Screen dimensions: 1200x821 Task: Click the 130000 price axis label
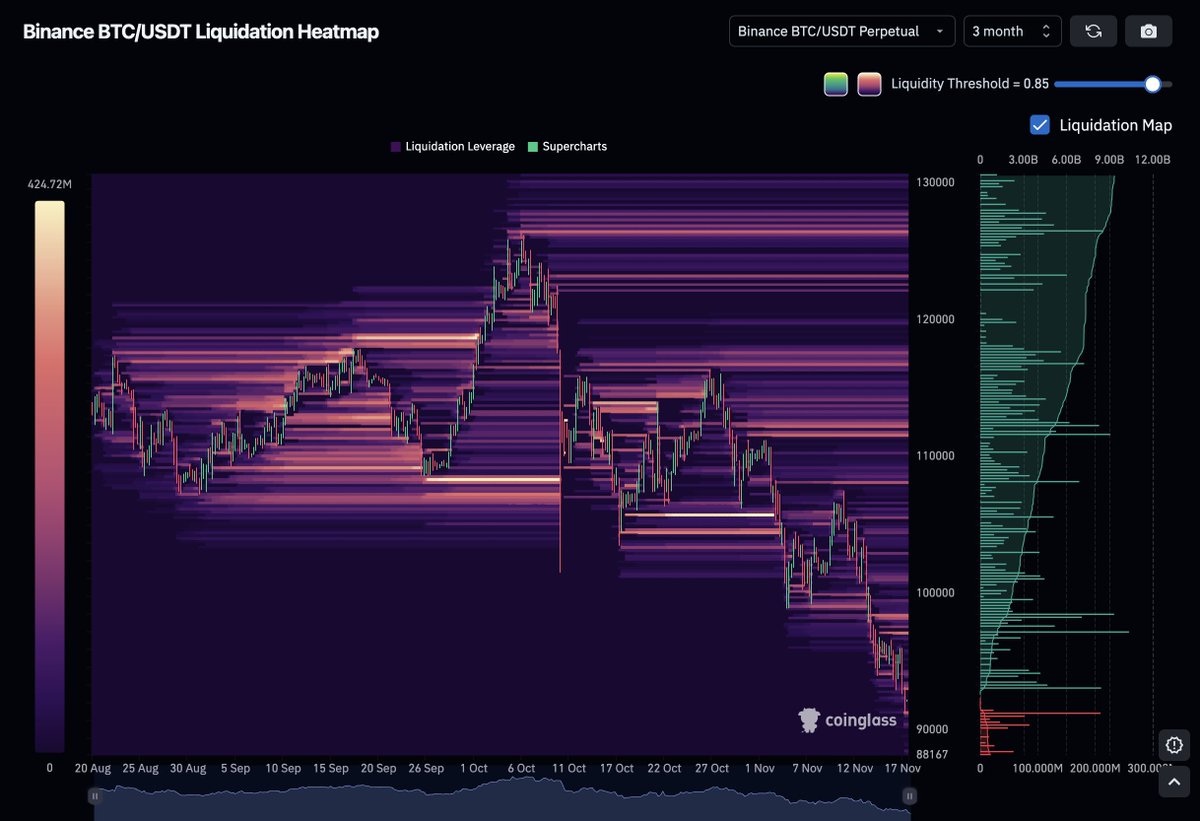point(934,182)
